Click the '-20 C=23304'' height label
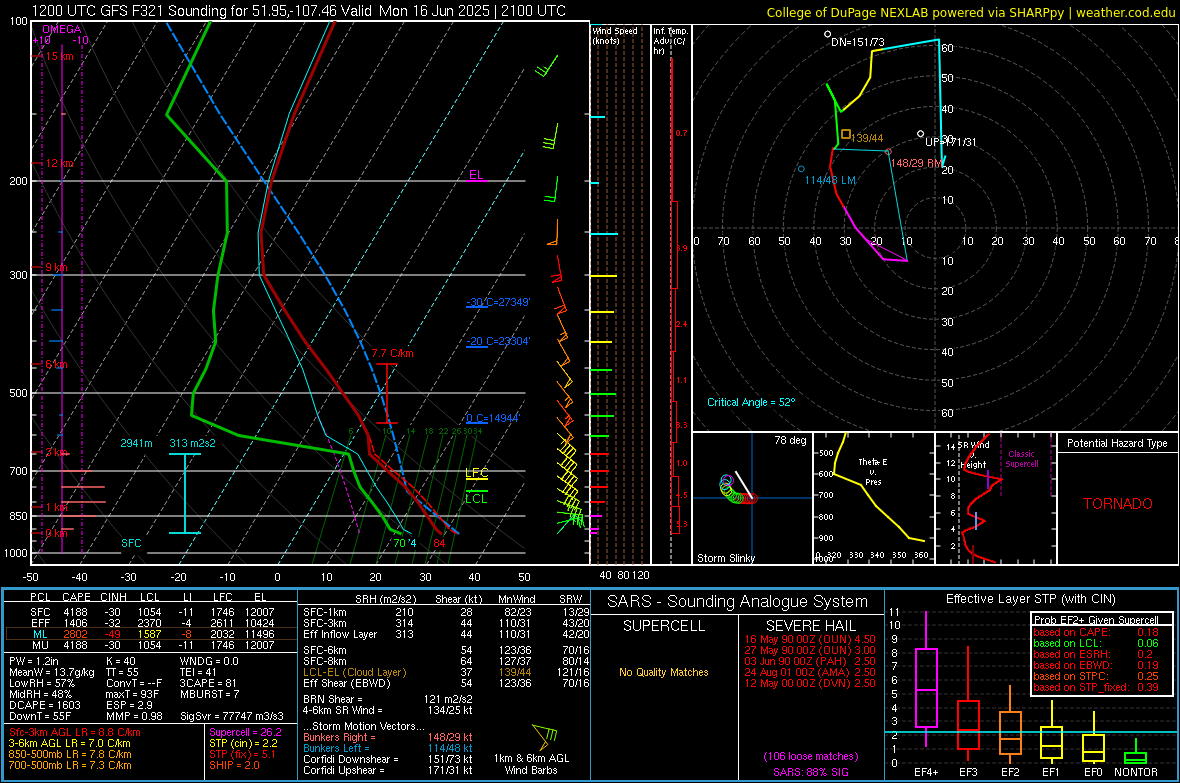Image resolution: width=1180 pixels, height=783 pixels. coord(498,341)
